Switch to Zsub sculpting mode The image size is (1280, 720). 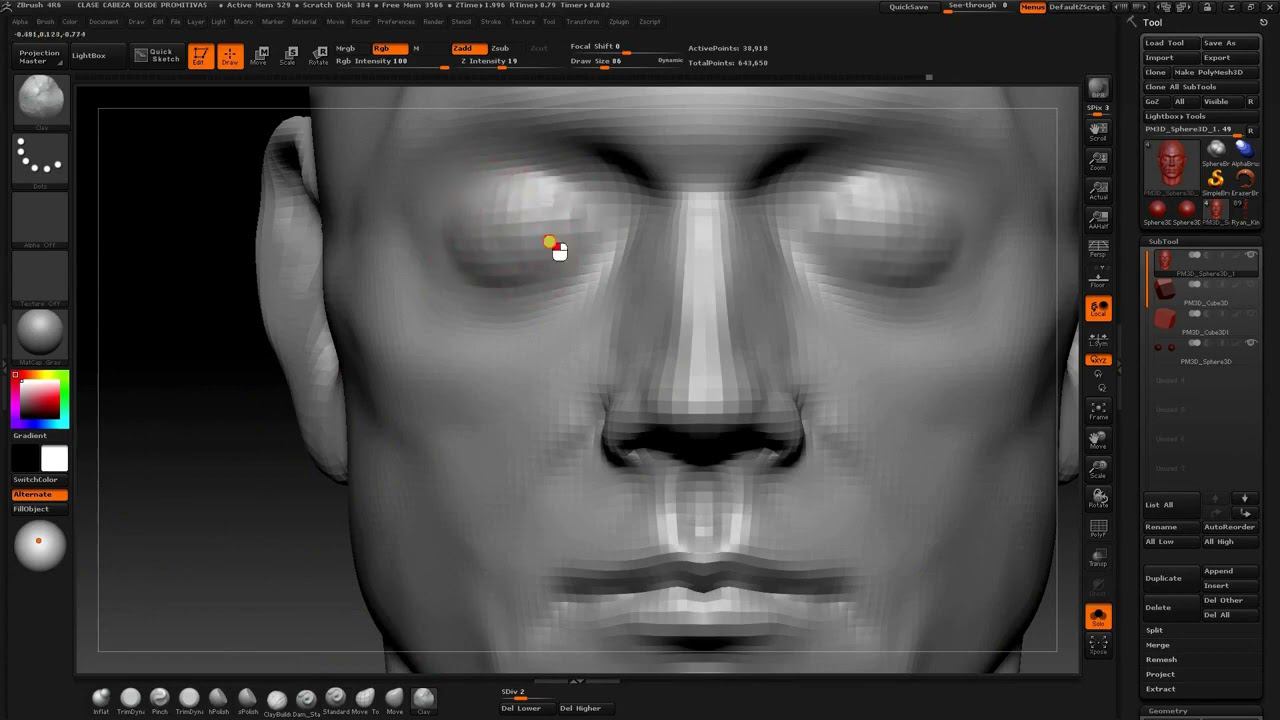[500, 48]
